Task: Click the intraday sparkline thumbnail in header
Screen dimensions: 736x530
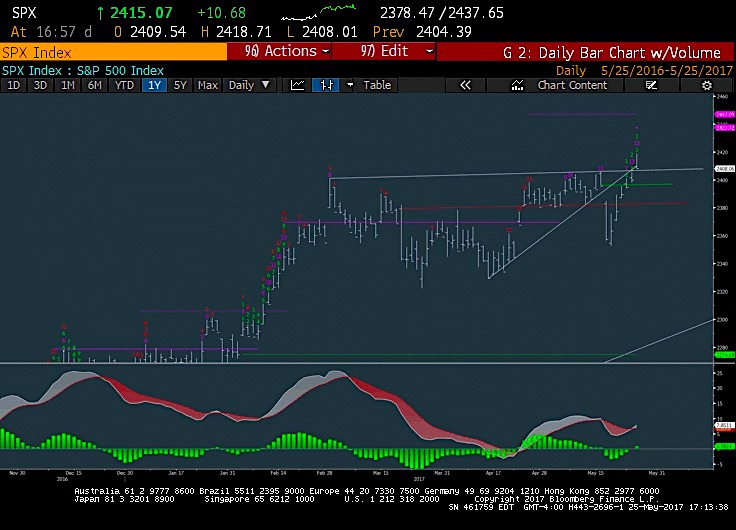Action: (x=318, y=13)
